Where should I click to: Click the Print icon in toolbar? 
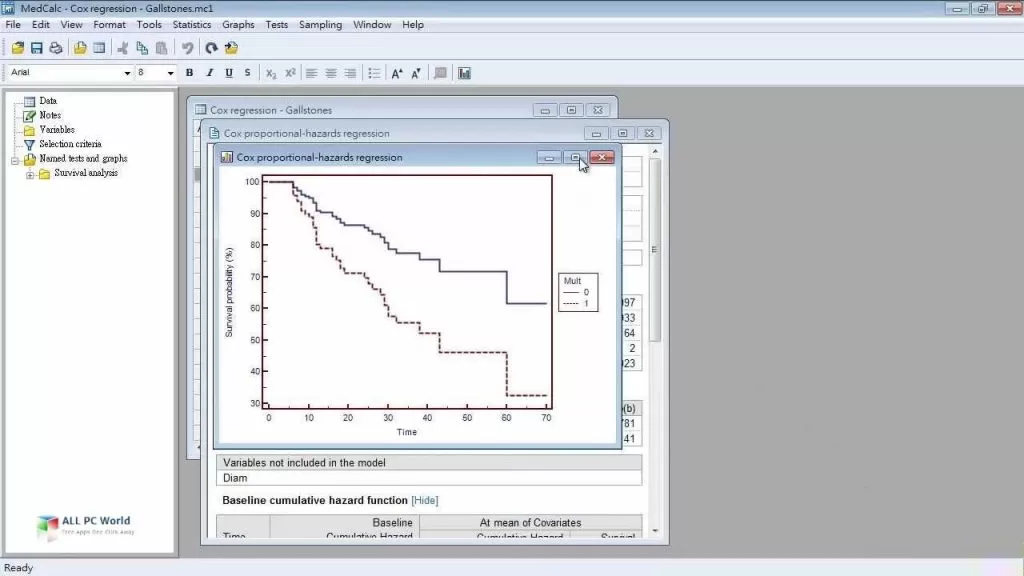[x=56, y=48]
